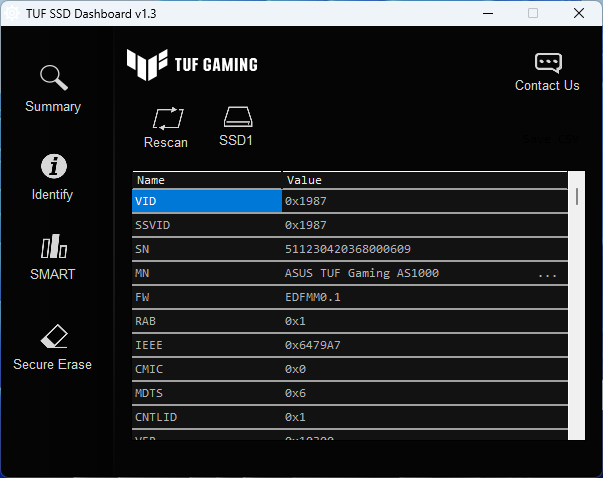Select the SSD1 drive
Image resolution: width=603 pixels, height=478 pixels.
236,127
